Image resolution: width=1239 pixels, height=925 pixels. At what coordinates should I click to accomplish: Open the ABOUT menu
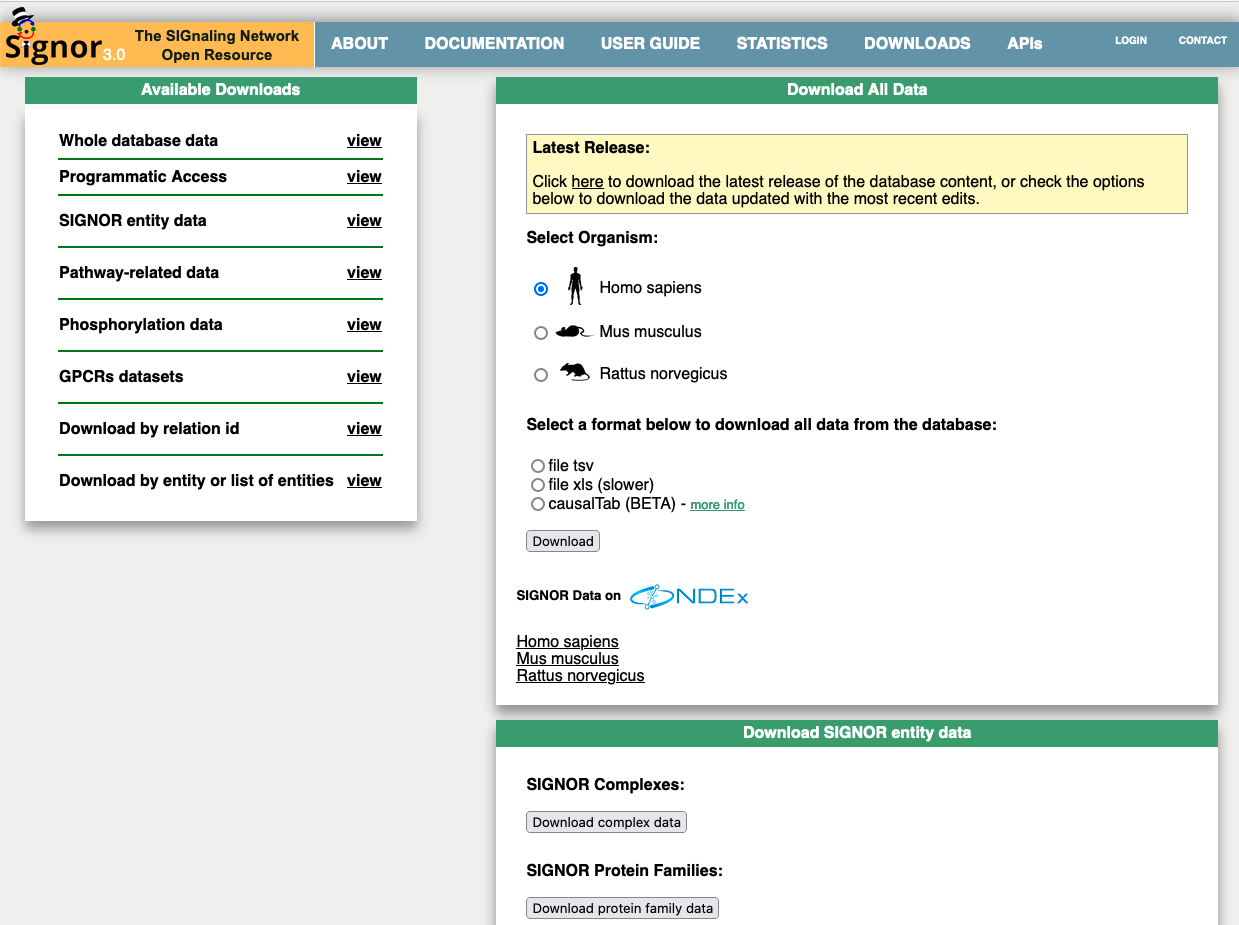[x=359, y=44]
